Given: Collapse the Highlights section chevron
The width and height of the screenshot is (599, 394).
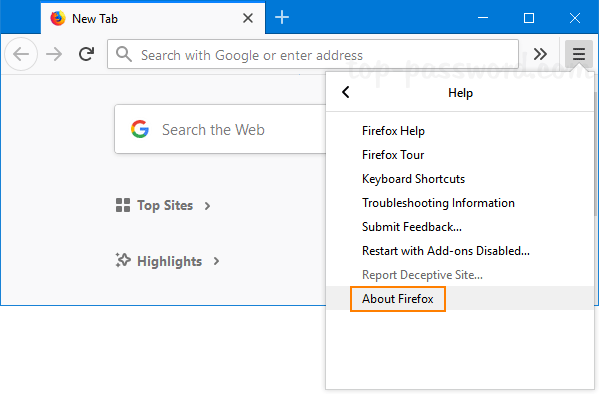Looking at the screenshot, I should click(217, 261).
